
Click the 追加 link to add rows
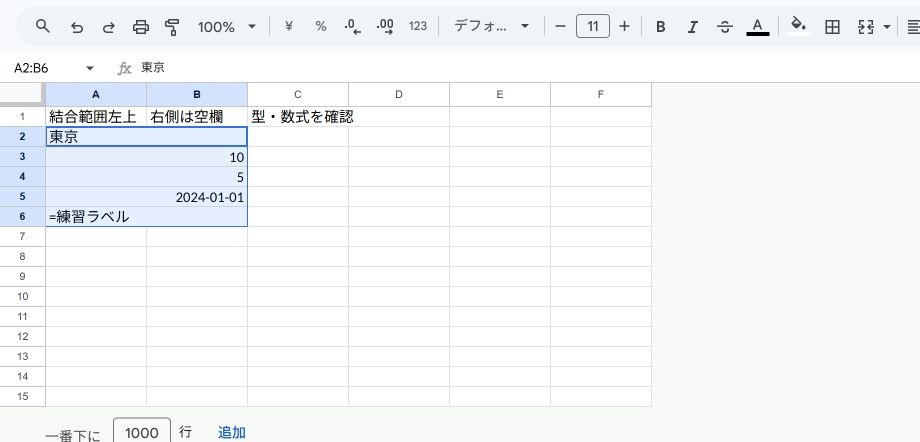pos(232,433)
